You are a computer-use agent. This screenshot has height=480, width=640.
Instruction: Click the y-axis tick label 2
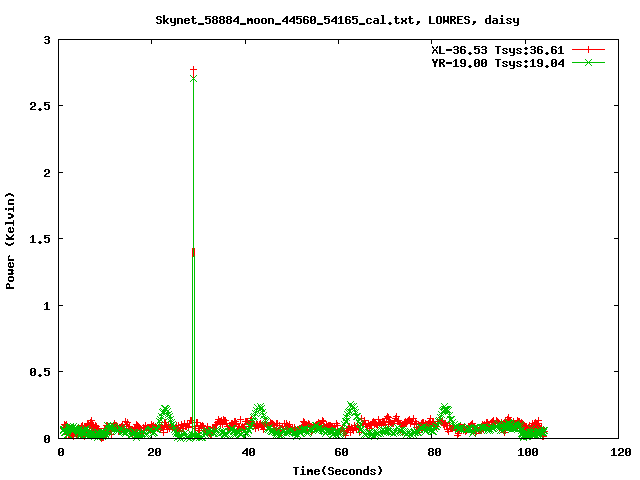point(47,173)
